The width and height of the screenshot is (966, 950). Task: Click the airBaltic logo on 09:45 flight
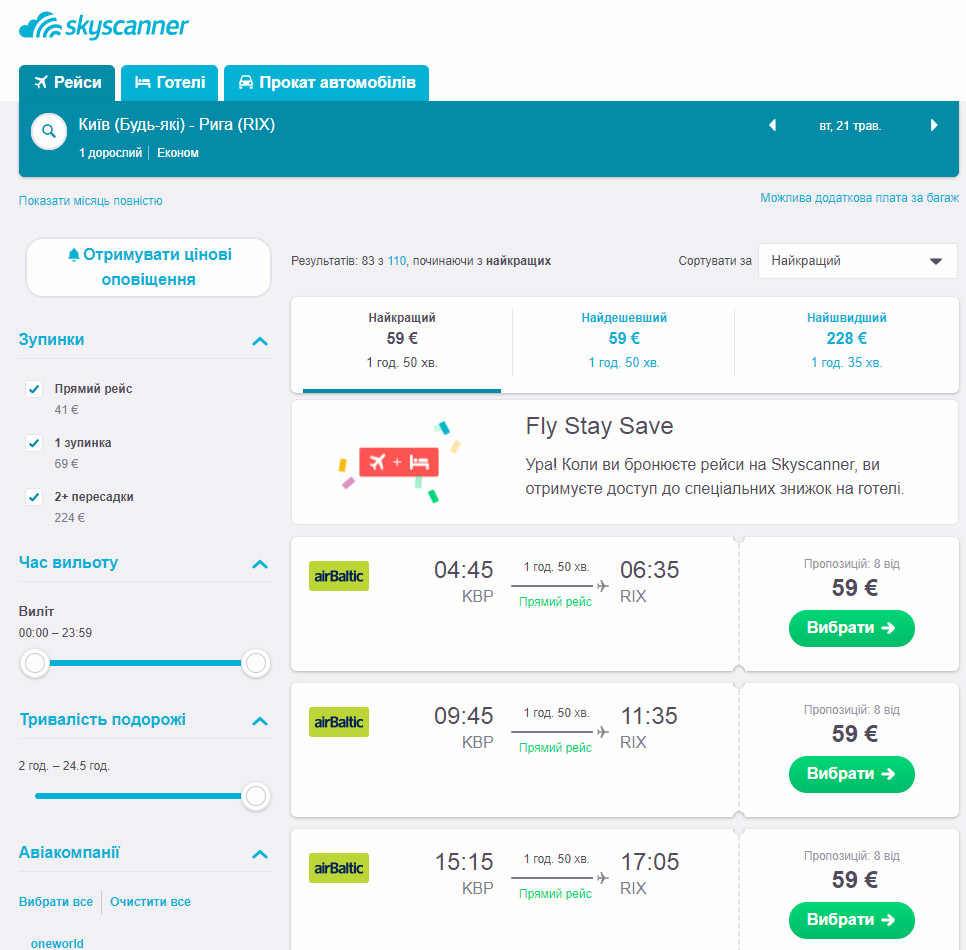339,722
